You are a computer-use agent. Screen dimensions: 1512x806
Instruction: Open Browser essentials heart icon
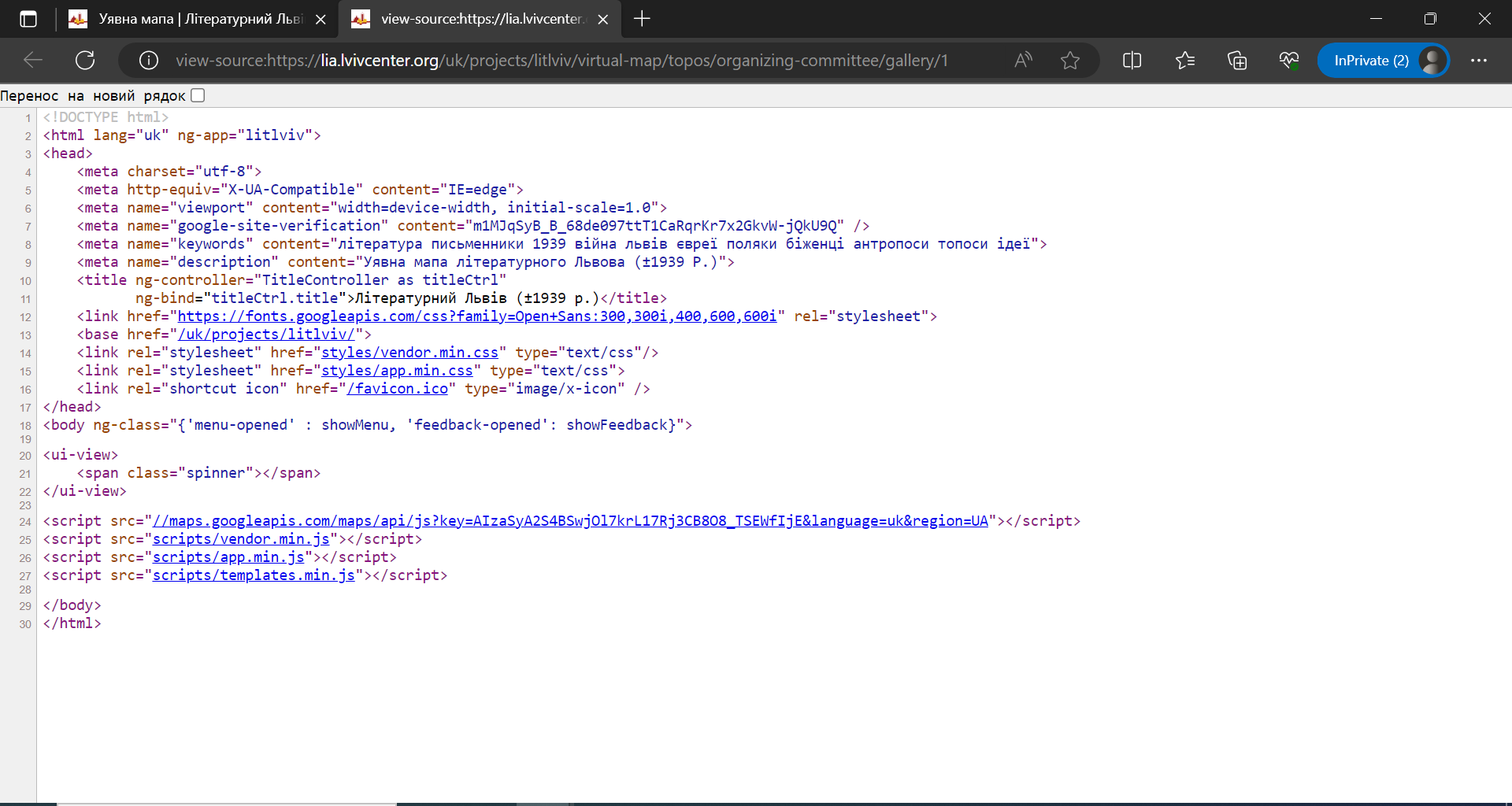pyautogui.click(x=1289, y=61)
